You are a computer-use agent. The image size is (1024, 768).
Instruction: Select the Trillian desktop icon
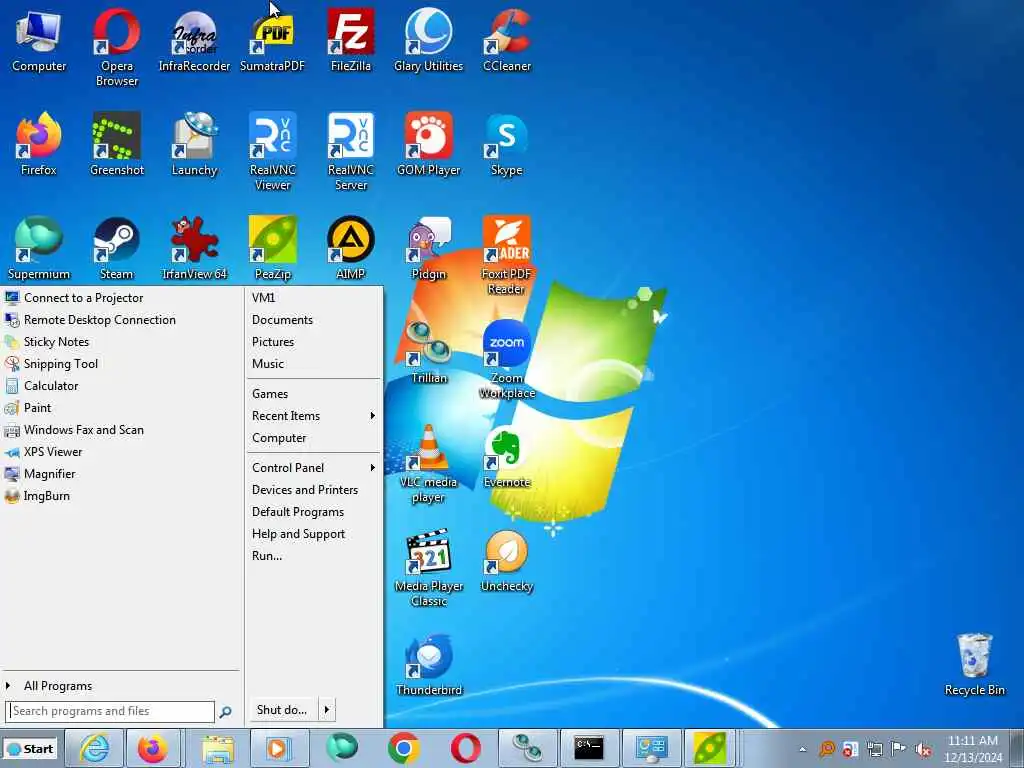point(428,353)
